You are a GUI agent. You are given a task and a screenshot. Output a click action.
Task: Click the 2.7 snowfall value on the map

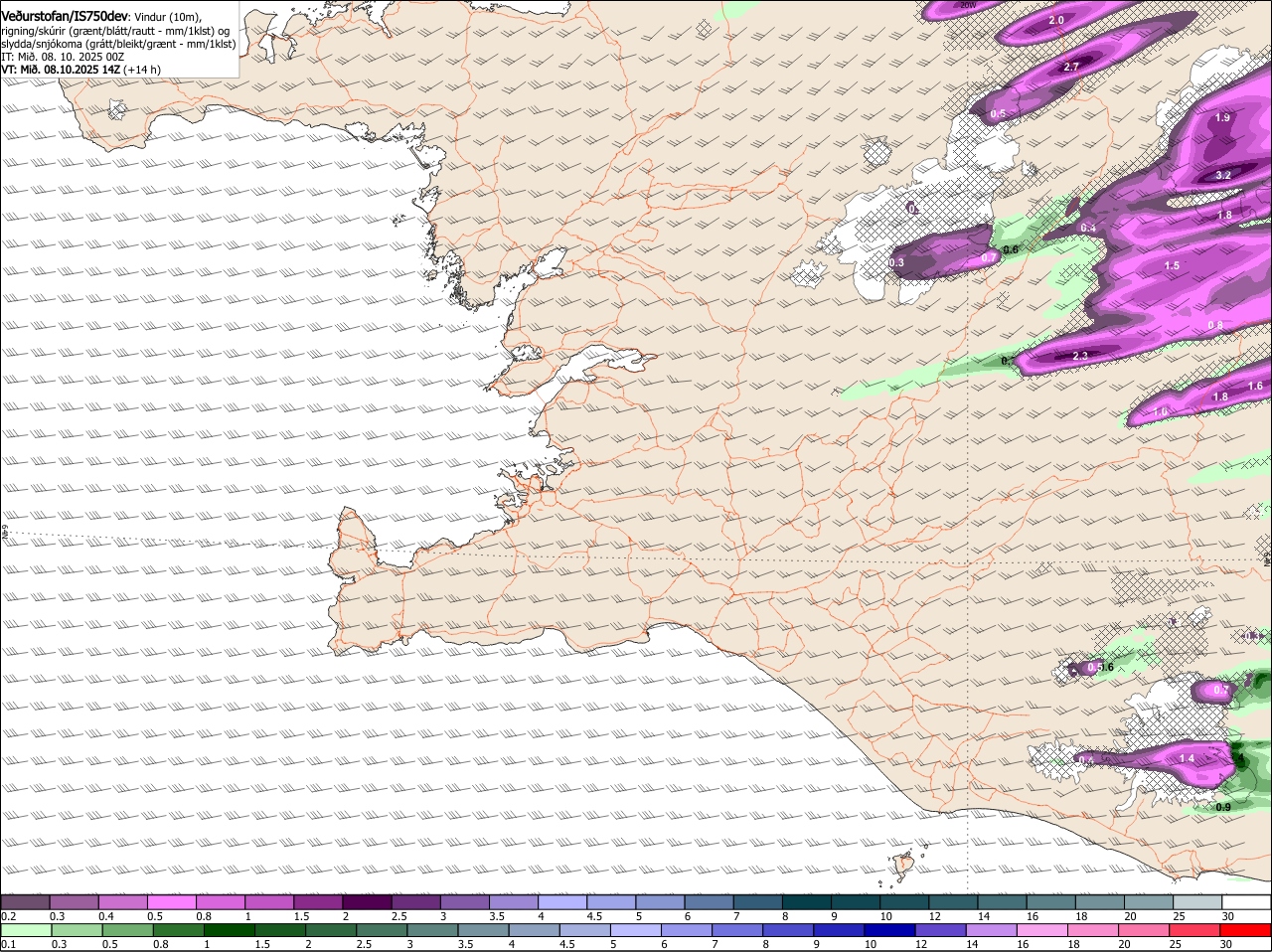coord(1071,67)
